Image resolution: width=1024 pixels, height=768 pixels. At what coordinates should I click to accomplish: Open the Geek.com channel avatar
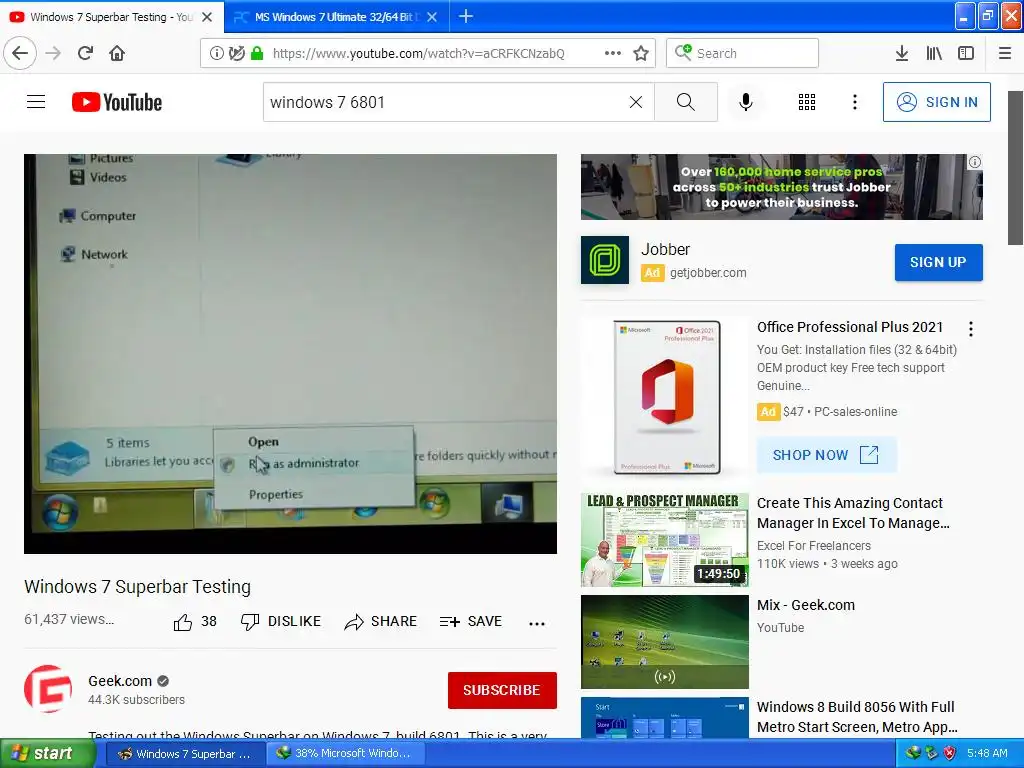click(x=48, y=689)
